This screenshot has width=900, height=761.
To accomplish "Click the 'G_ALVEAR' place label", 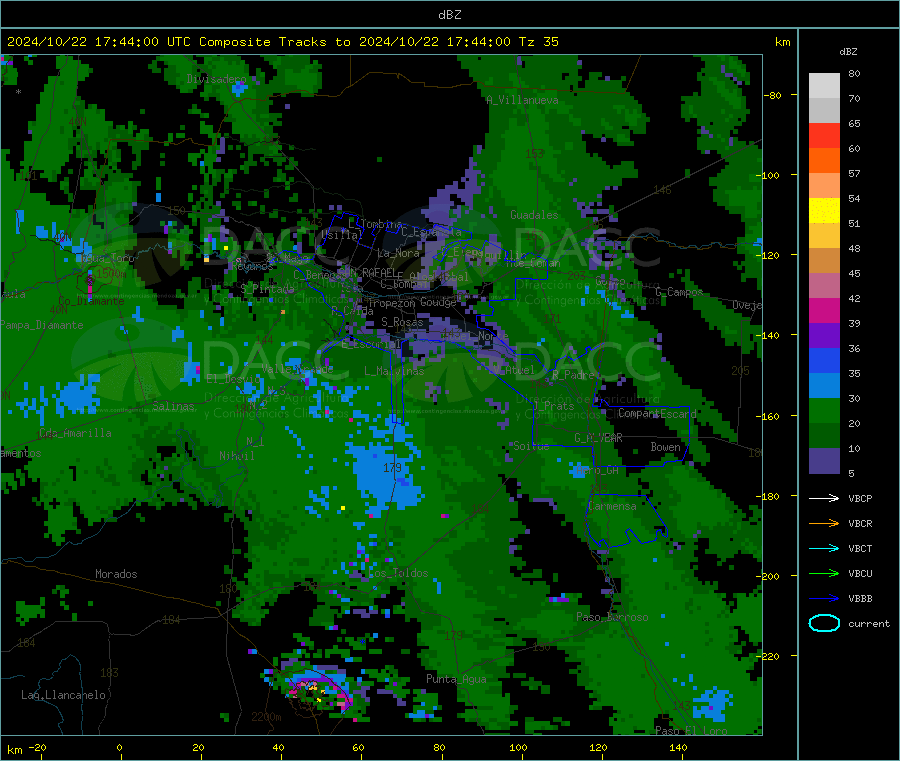I will tap(598, 437).
